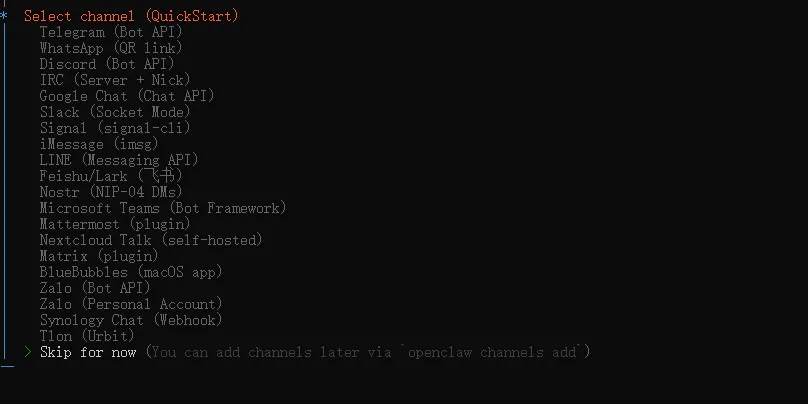Pick the Matrix (plugin) channel
Screen dimensions: 808x404
[99, 256]
